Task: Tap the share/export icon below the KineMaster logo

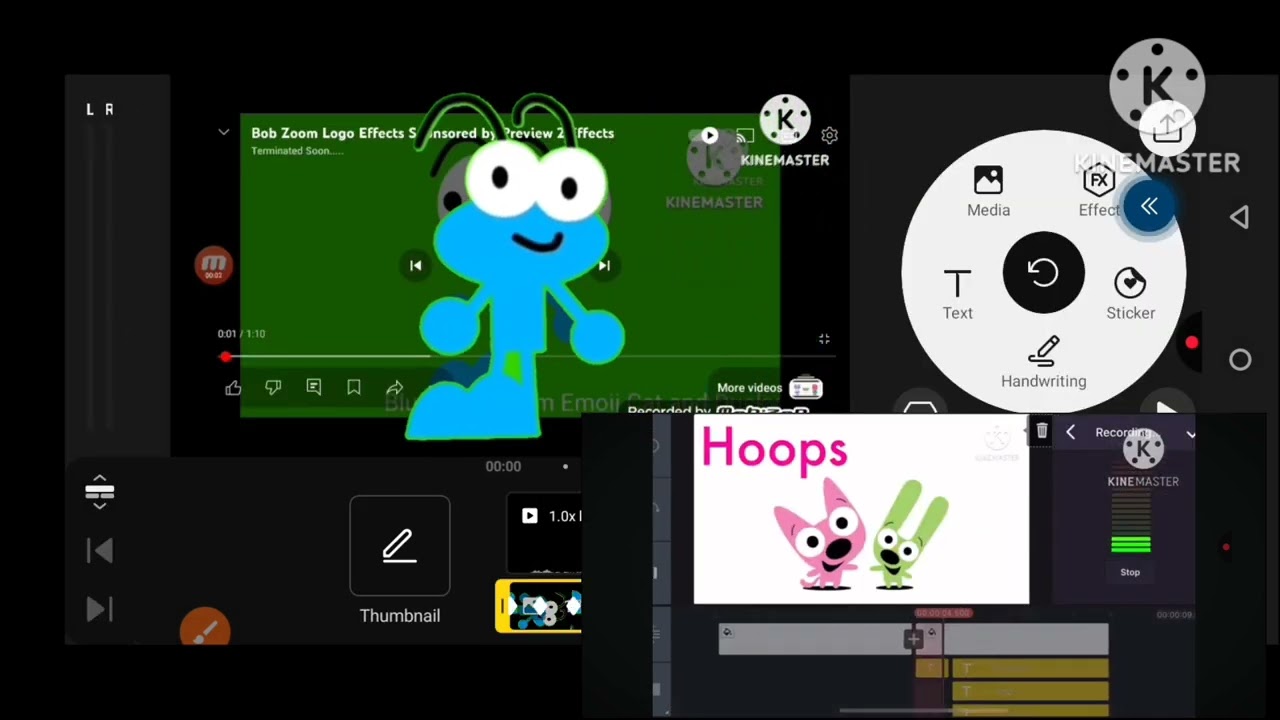Action: coord(1167,127)
